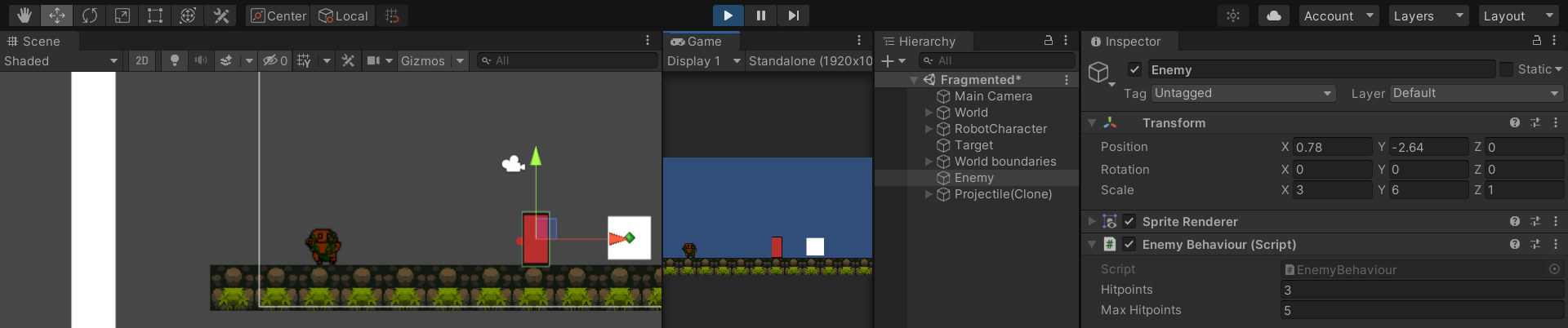Screen dimensions: 1568x328
Task: Select the Move tool
Action: click(56, 16)
